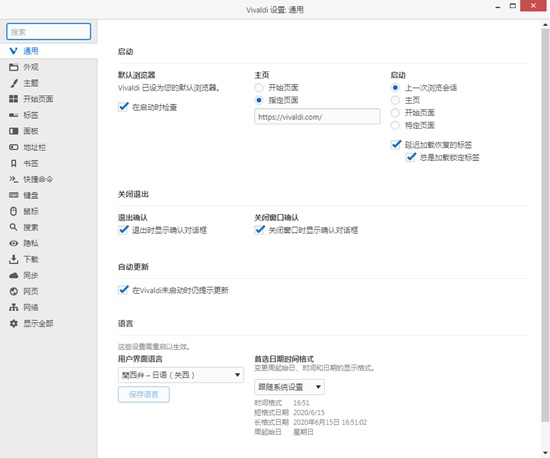Minimize the Vivaldi settings window
The image size is (550, 458).
pos(498,7)
